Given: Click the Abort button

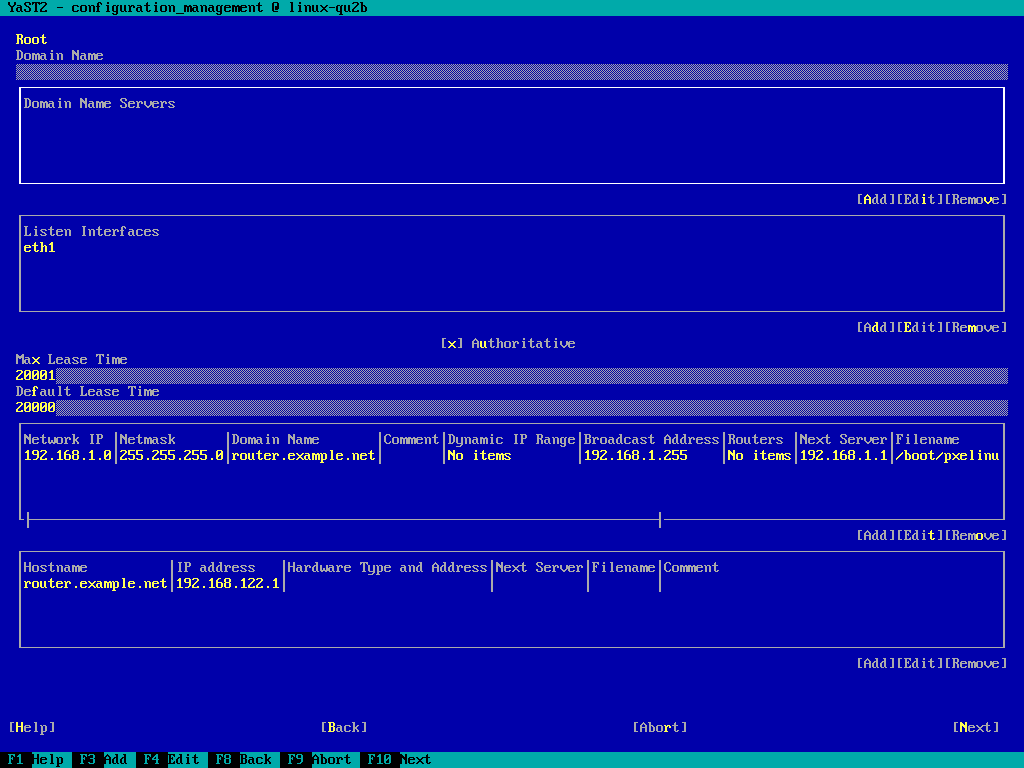Looking at the screenshot, I should [660, 727].
